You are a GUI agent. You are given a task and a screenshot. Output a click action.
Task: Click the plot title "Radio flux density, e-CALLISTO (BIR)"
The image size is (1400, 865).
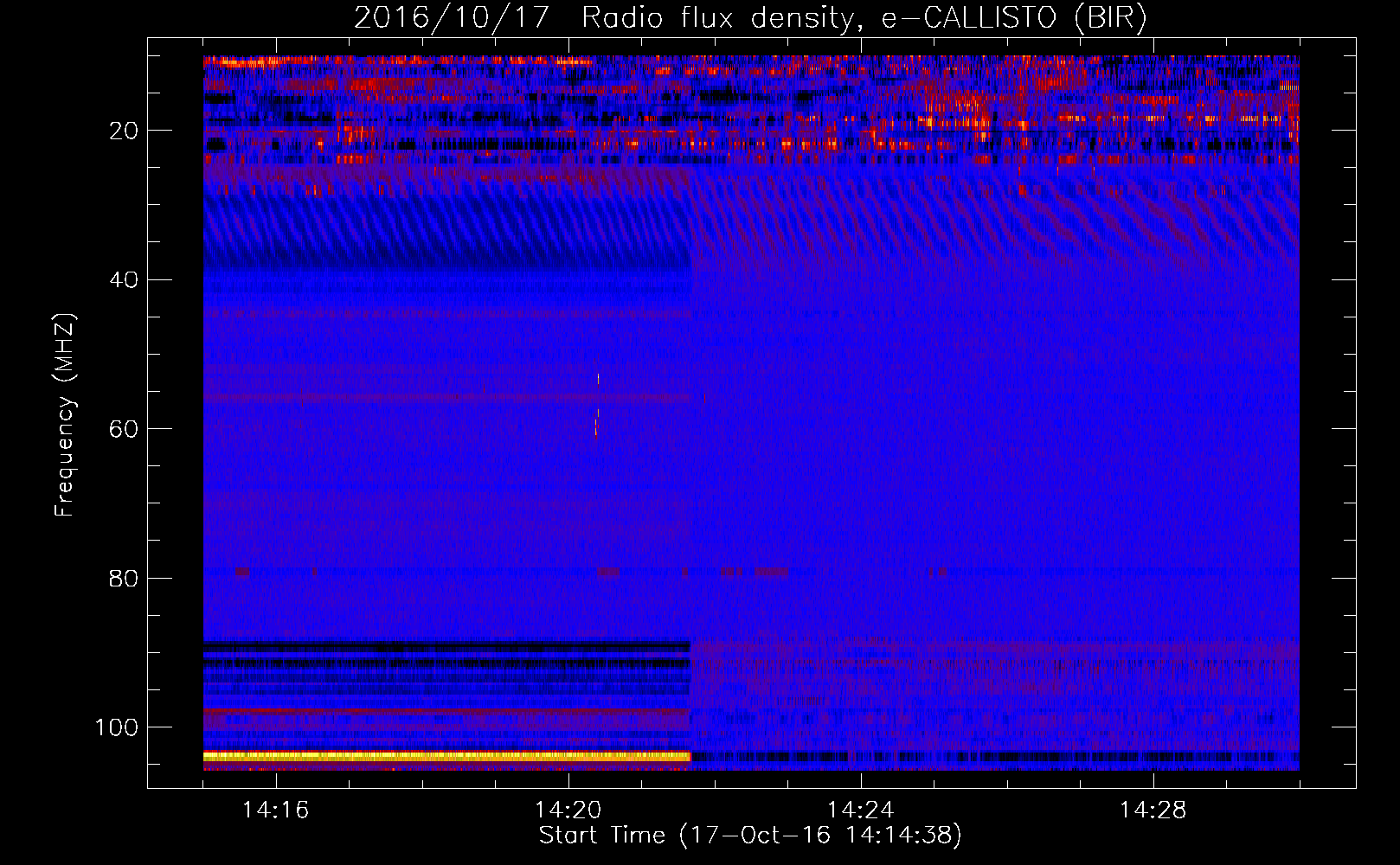(x=864, y=18)
